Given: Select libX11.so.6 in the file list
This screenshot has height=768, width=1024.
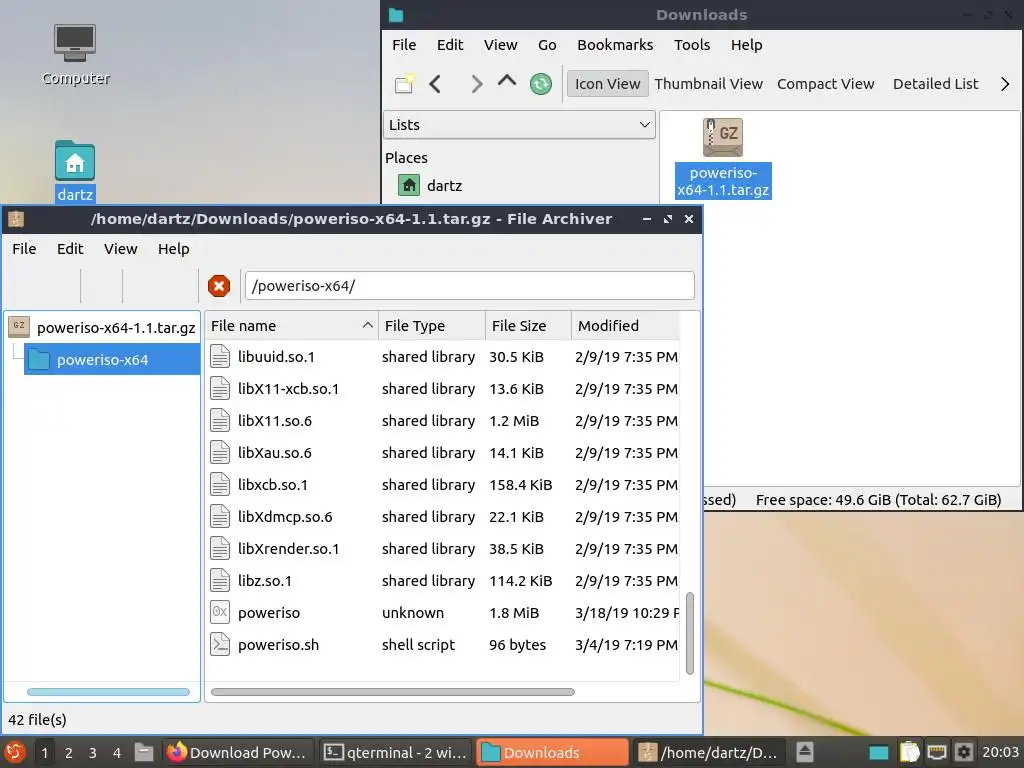Looking at the screenshot, I should pyautogui.click(x=443, y=421).
